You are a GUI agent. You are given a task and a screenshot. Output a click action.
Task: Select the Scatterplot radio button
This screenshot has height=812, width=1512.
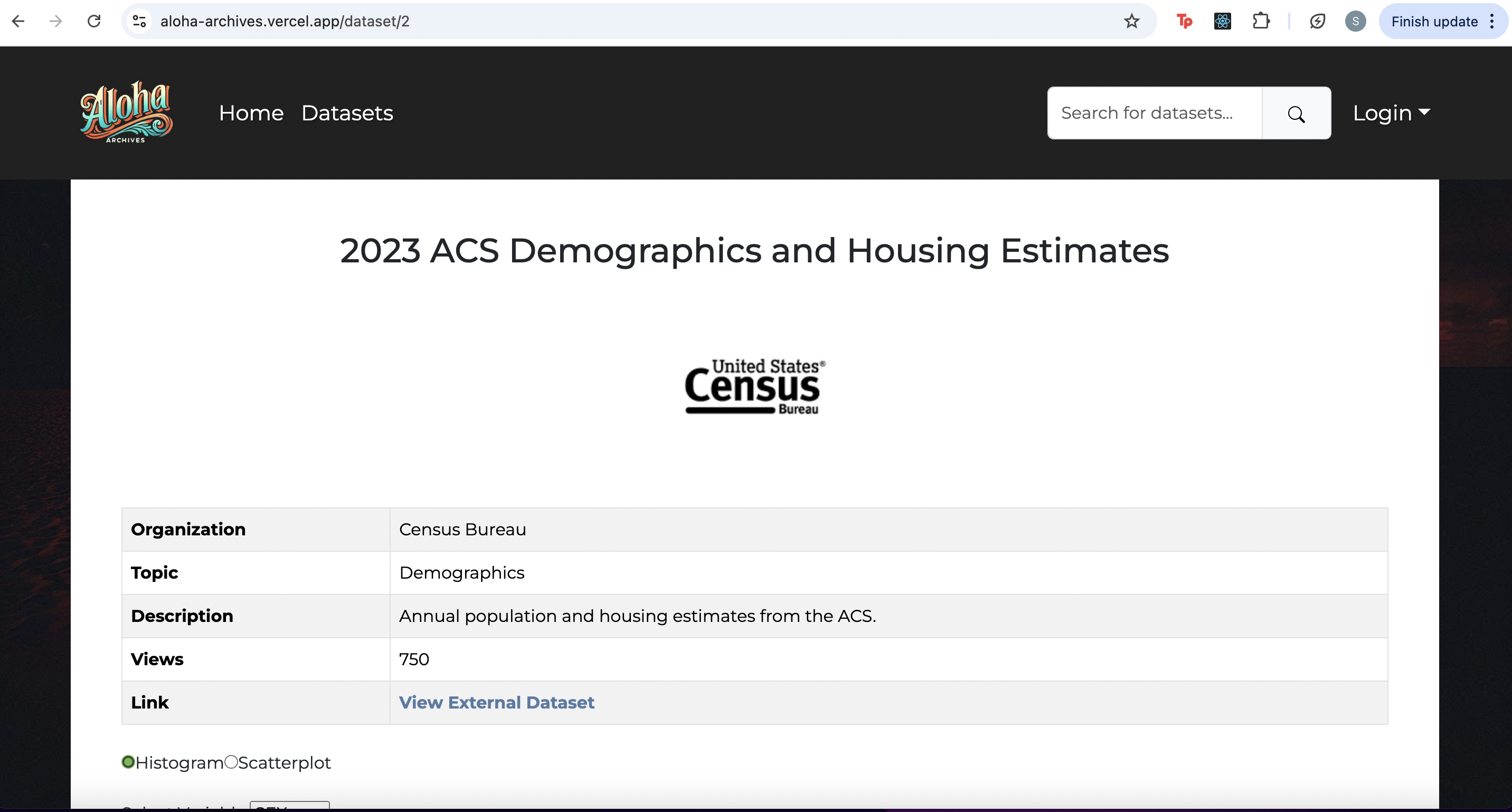231,762
